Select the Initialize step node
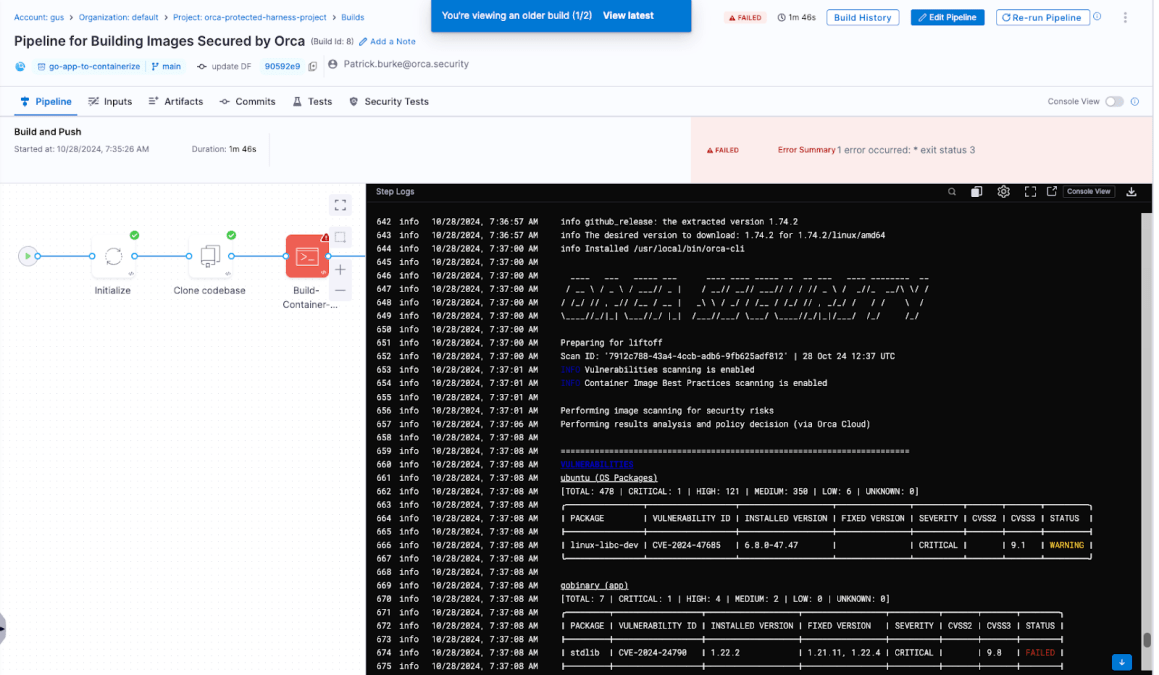 (113, 257)
